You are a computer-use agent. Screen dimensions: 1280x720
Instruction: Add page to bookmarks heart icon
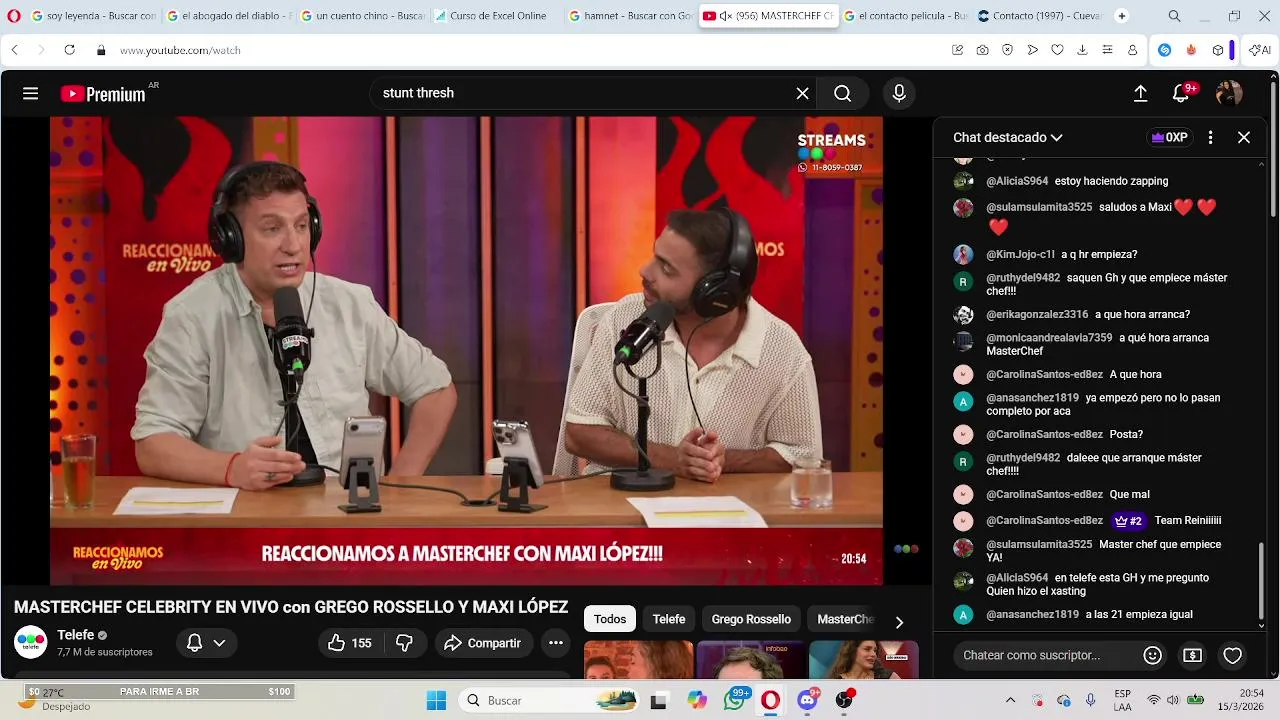point(1057,50)
